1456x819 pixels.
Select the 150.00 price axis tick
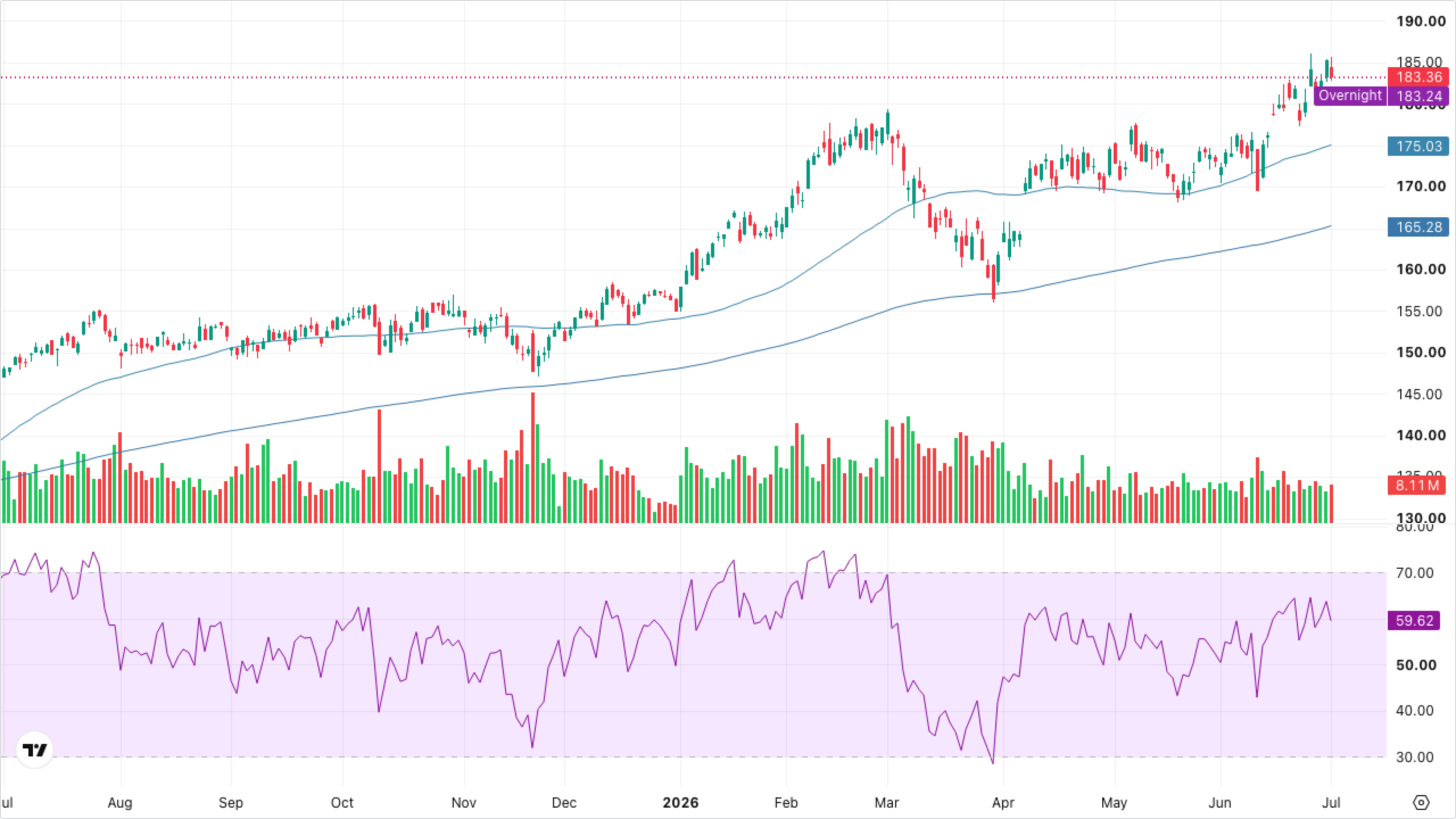[x=1420, y=352]
